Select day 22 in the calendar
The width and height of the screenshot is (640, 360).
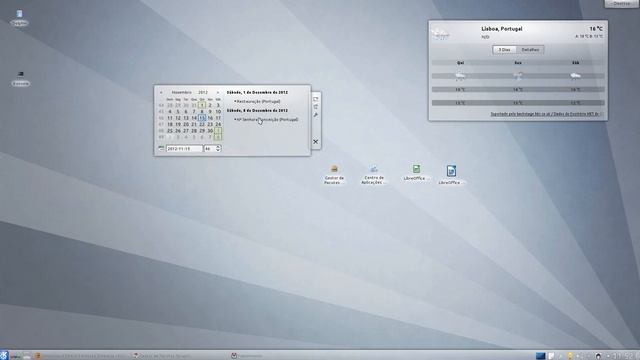[202, 124]
